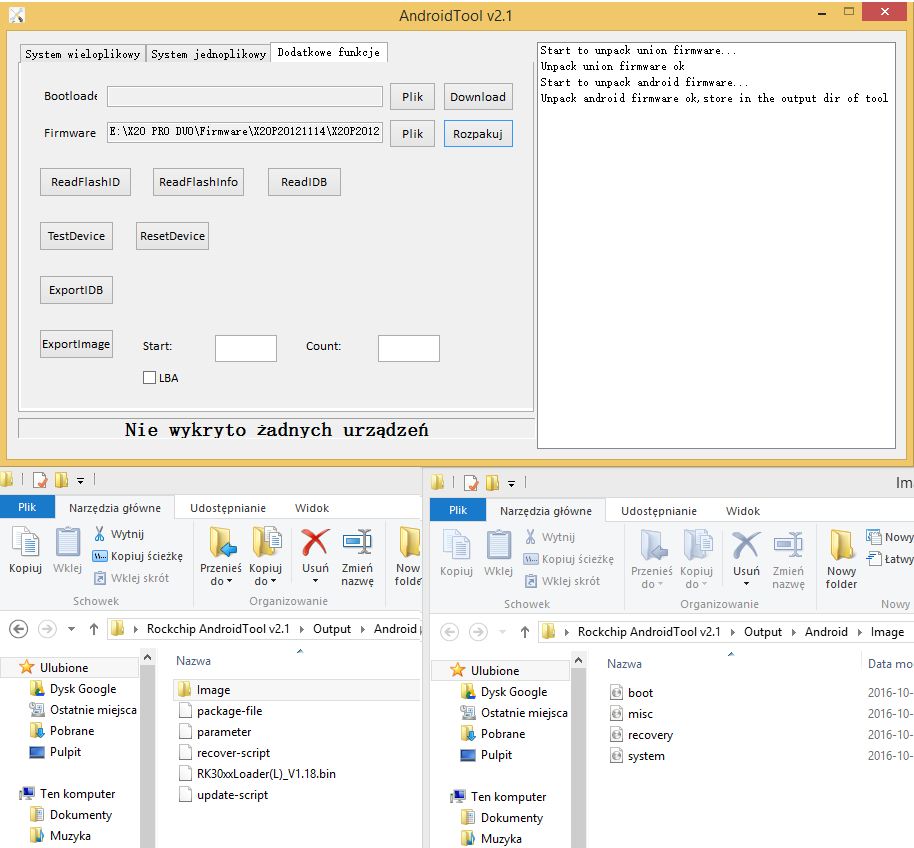This screenshot has height=848, width=914.
Task: Open Widok tab in right Explorer
Action: click(743, 511)
